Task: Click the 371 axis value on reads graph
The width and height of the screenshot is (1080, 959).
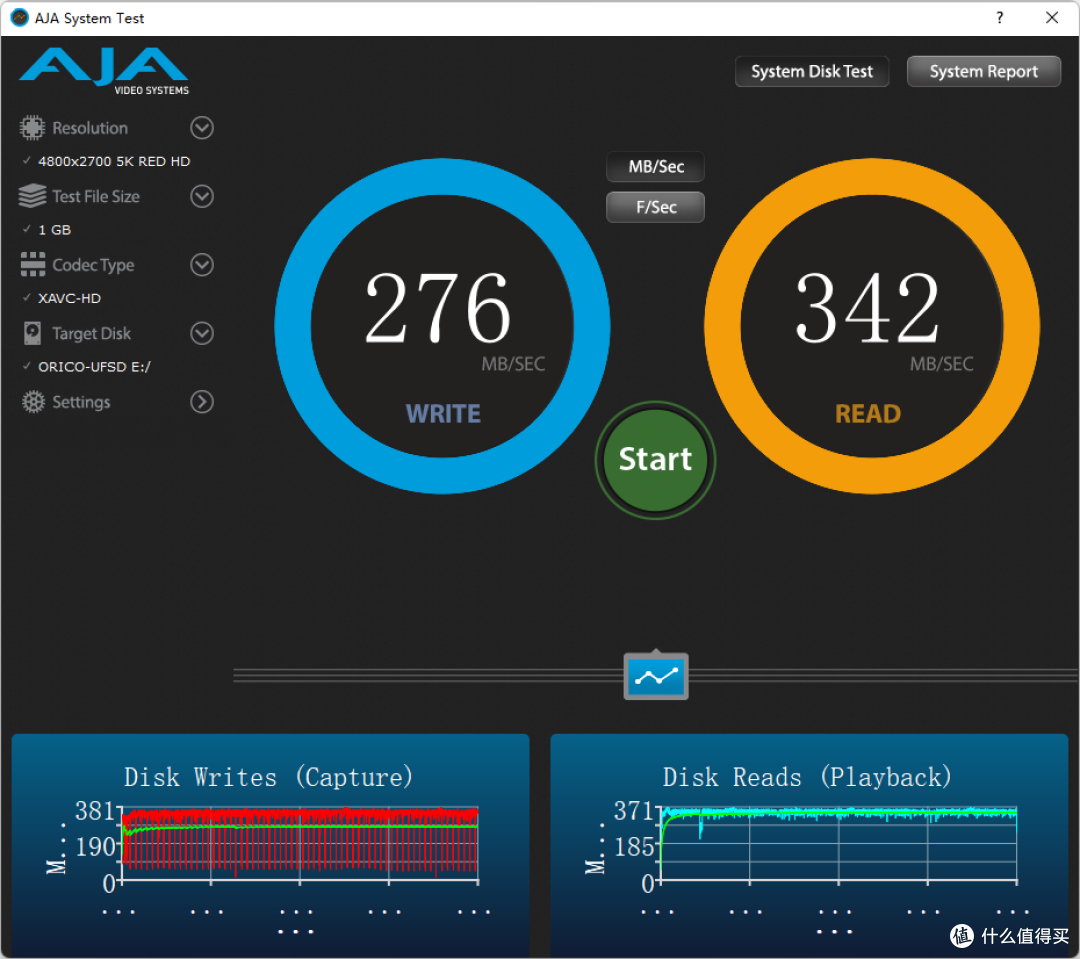Action: coord(633,811)
